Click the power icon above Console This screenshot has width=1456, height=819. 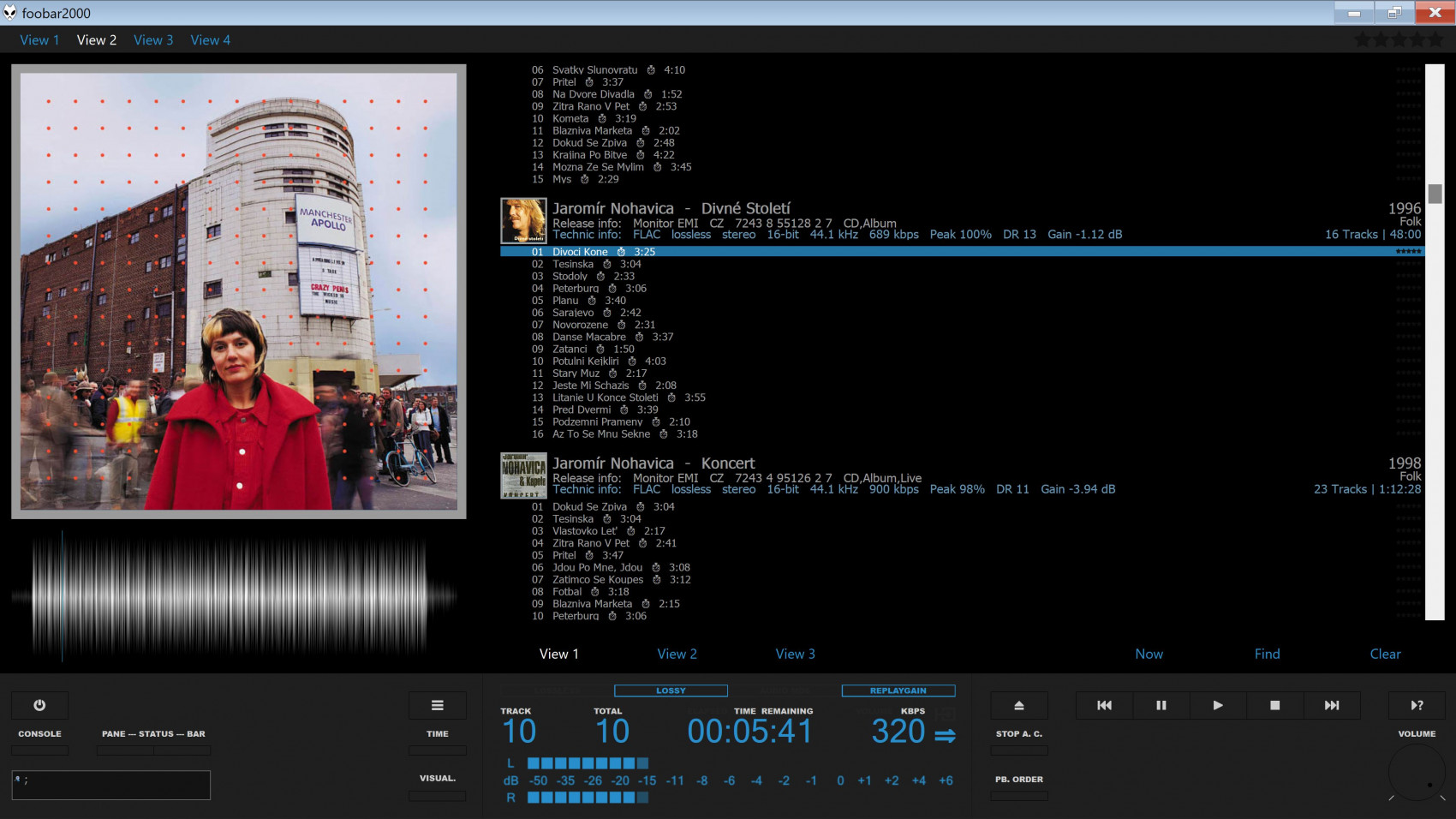coord(39,705)
